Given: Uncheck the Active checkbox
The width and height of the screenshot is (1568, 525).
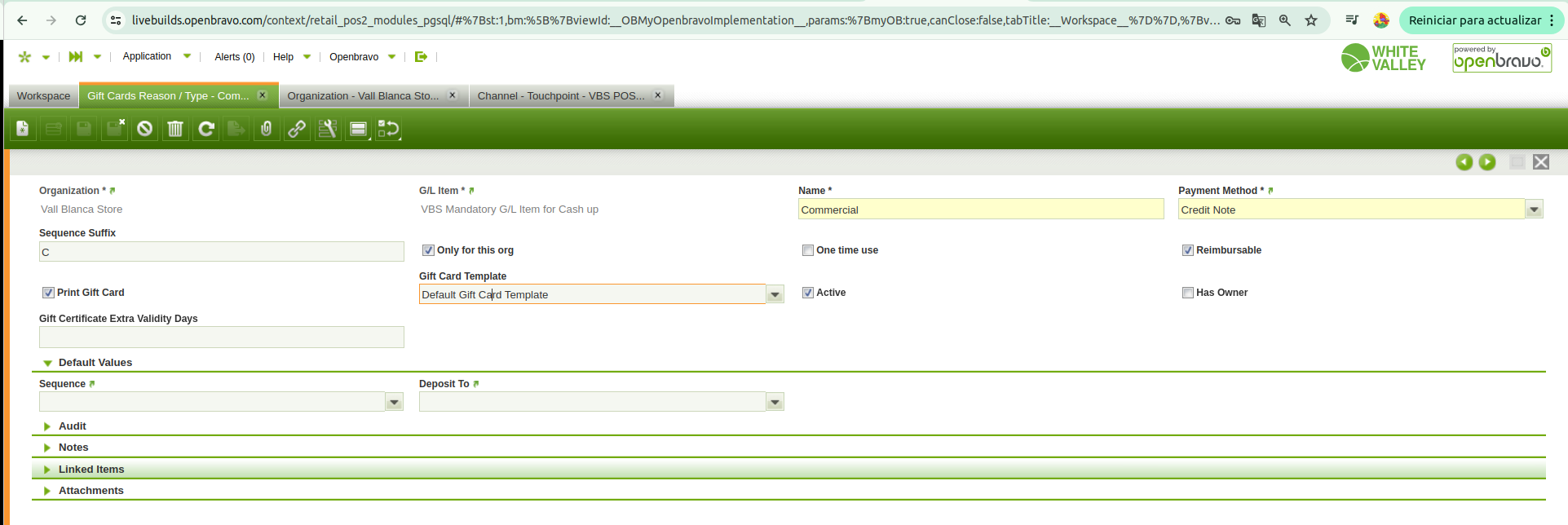Looking at the screenshot, I should [808, 293].
